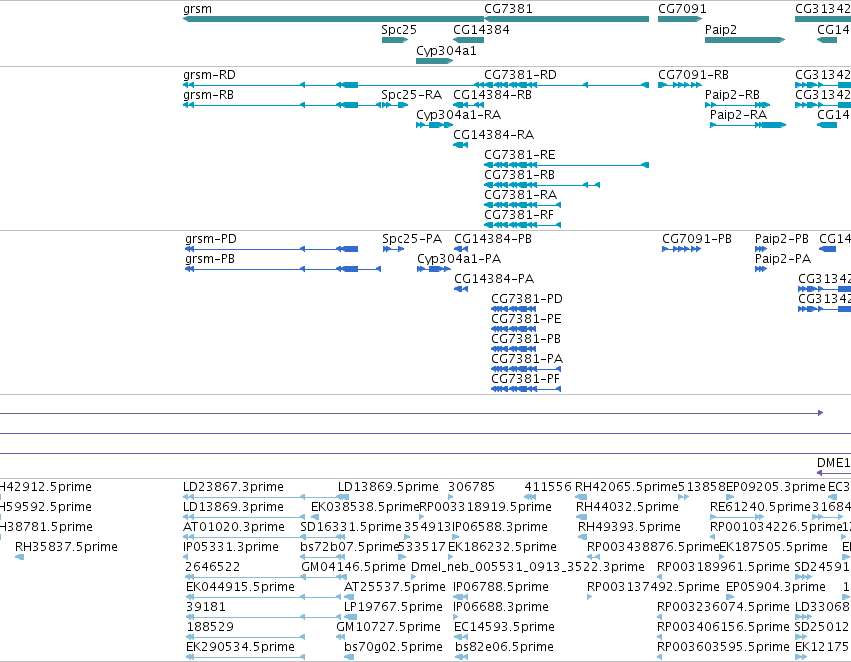Select the EK044915.5prime EST label
Image resolution: width=851 pixels, height=662 pixels.
coord(240,587)
